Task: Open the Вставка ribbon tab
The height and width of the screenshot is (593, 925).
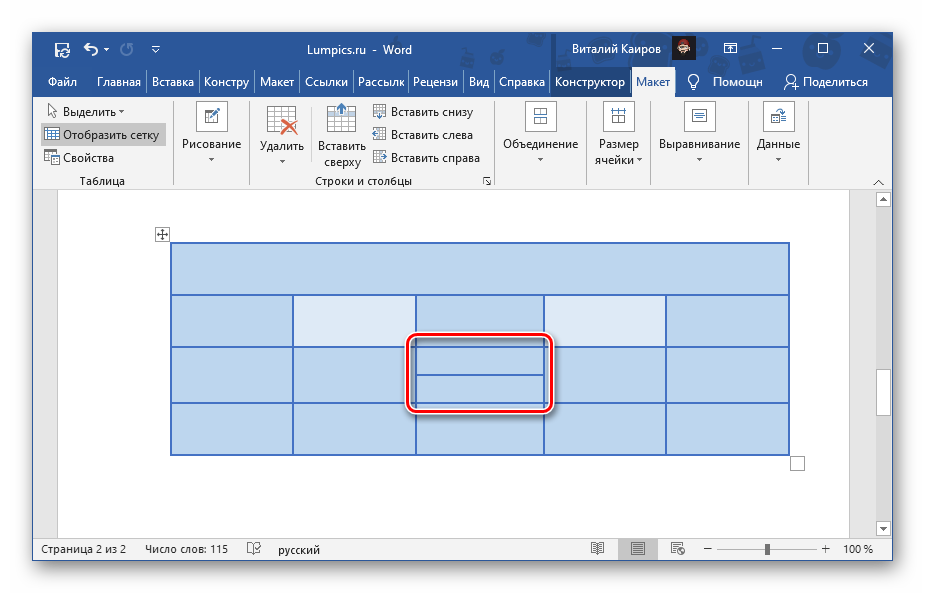Action: point(173,82)
